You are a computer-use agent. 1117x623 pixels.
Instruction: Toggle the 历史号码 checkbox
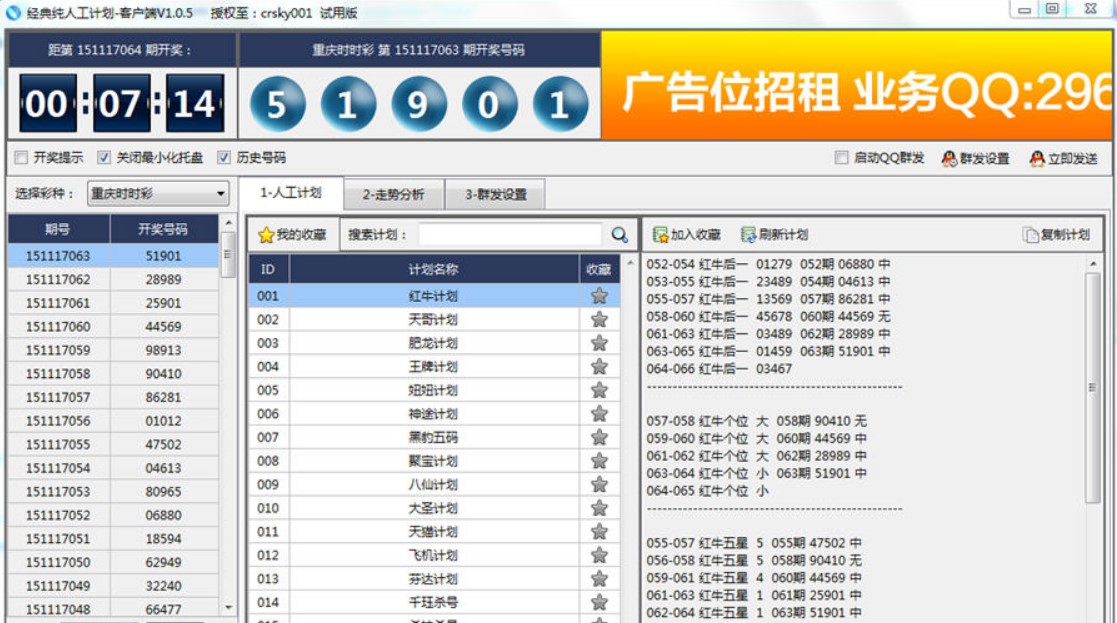coord(224,158)
